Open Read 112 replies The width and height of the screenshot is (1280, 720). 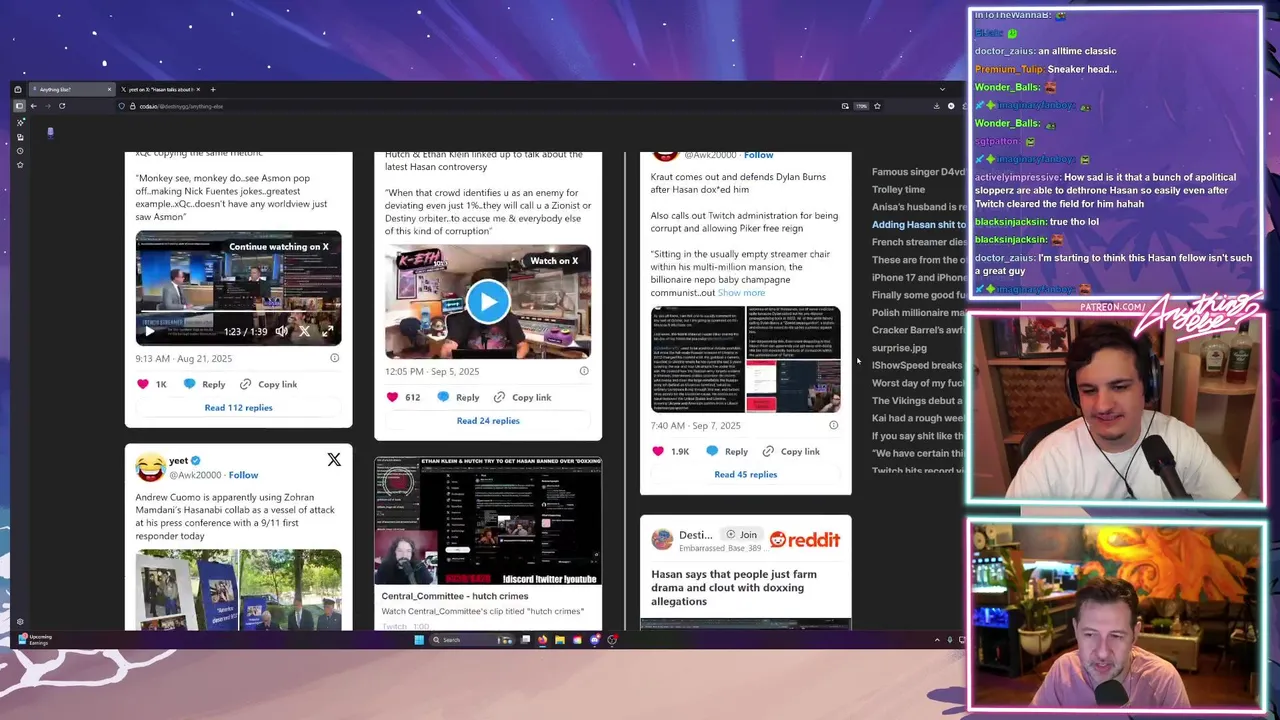(x=238, y=407)
